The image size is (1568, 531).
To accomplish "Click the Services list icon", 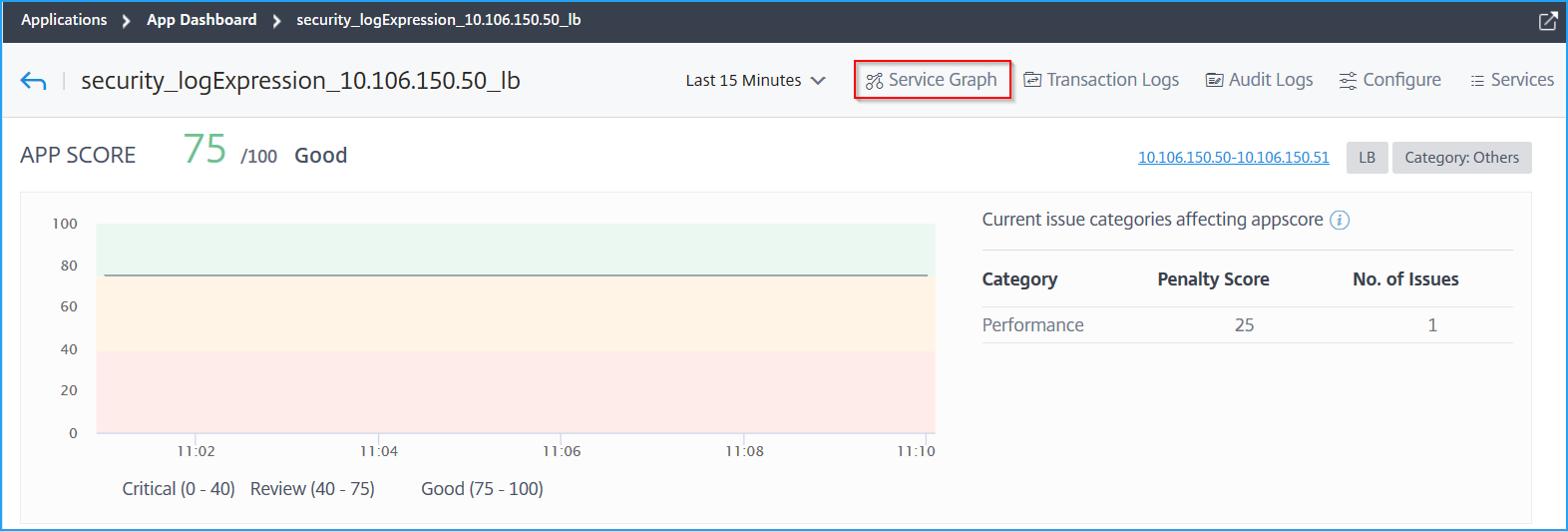I will pos(1477,81).
